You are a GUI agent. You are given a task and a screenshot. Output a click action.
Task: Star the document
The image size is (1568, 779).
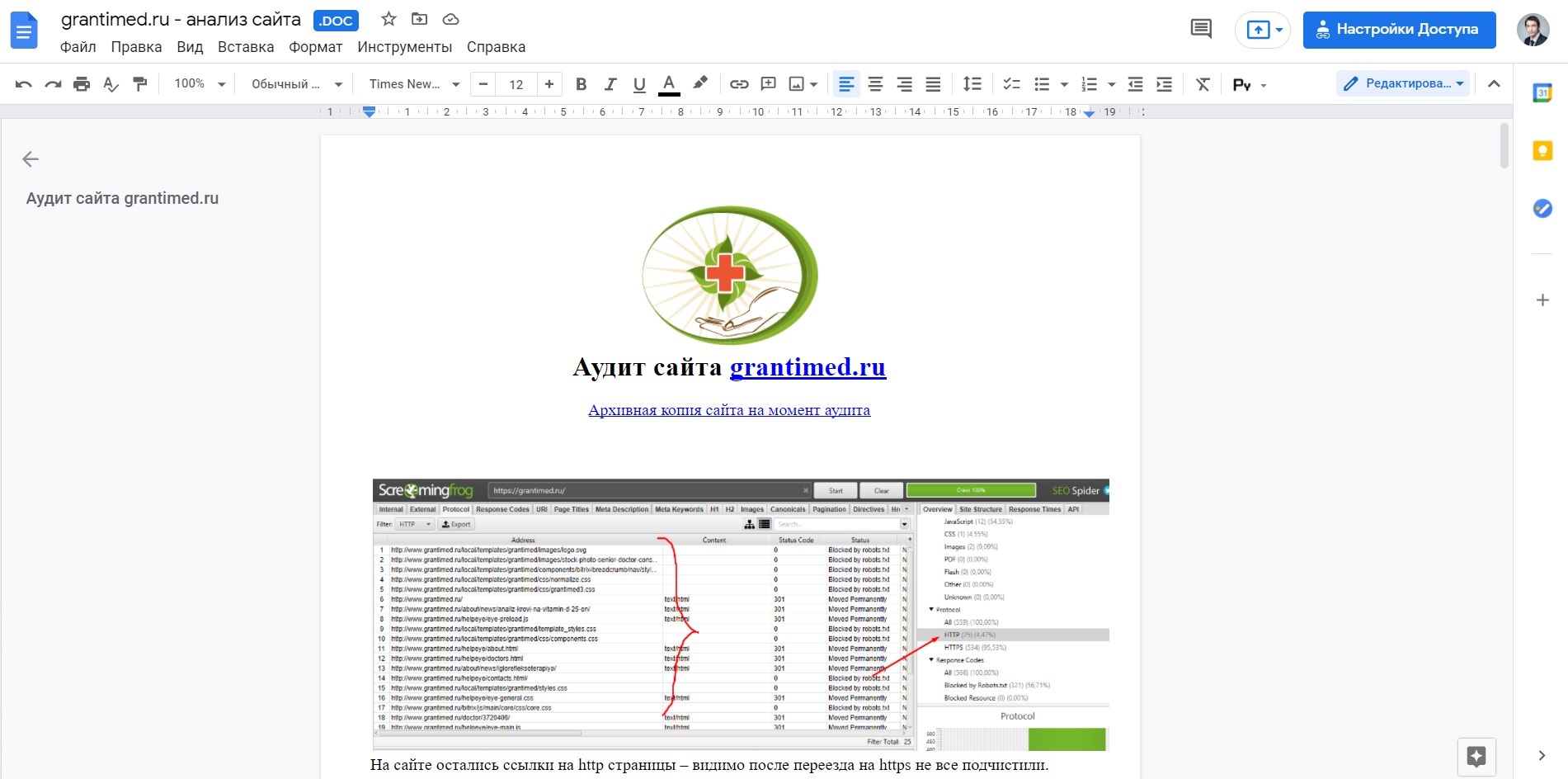pos(388,18)
